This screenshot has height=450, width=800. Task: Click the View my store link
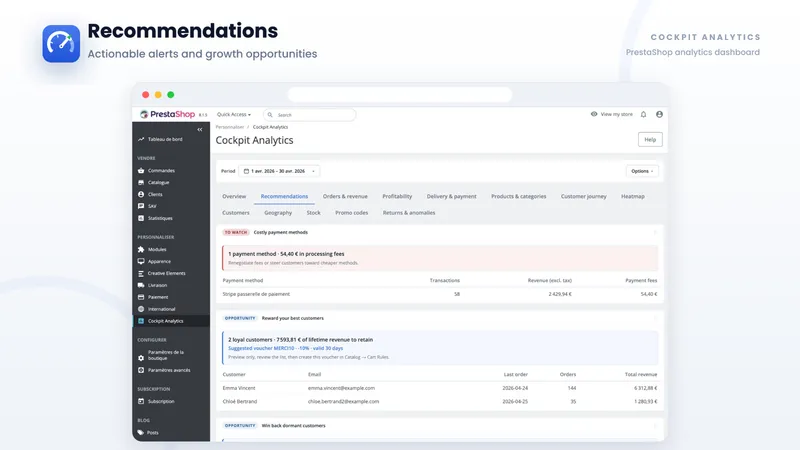tap(616, 114)
